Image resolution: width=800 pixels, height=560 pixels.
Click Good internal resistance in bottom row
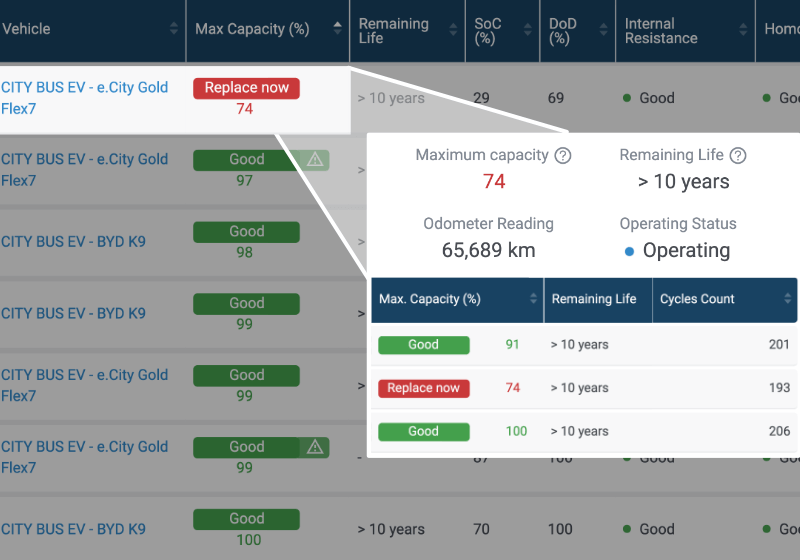[657, 529]
